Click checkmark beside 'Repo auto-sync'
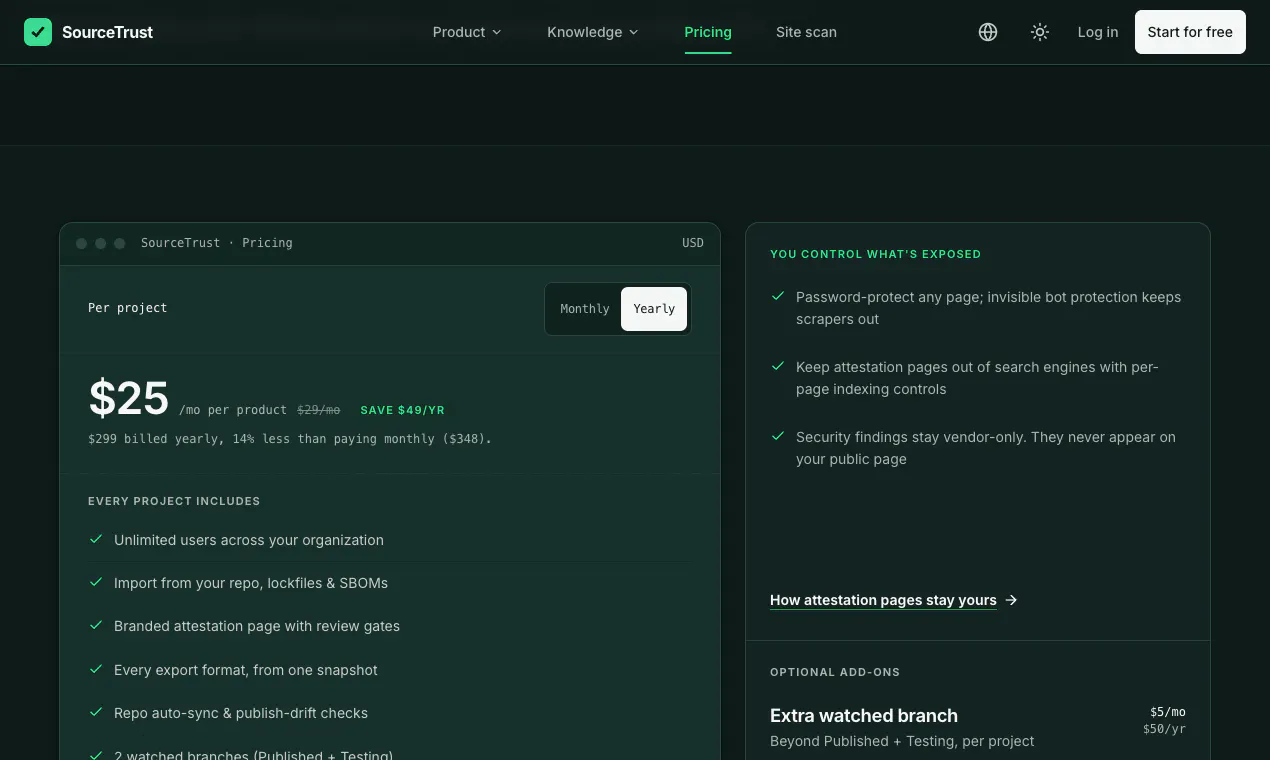This screenshot has width=1270, height=760. (x=96, y=712)
